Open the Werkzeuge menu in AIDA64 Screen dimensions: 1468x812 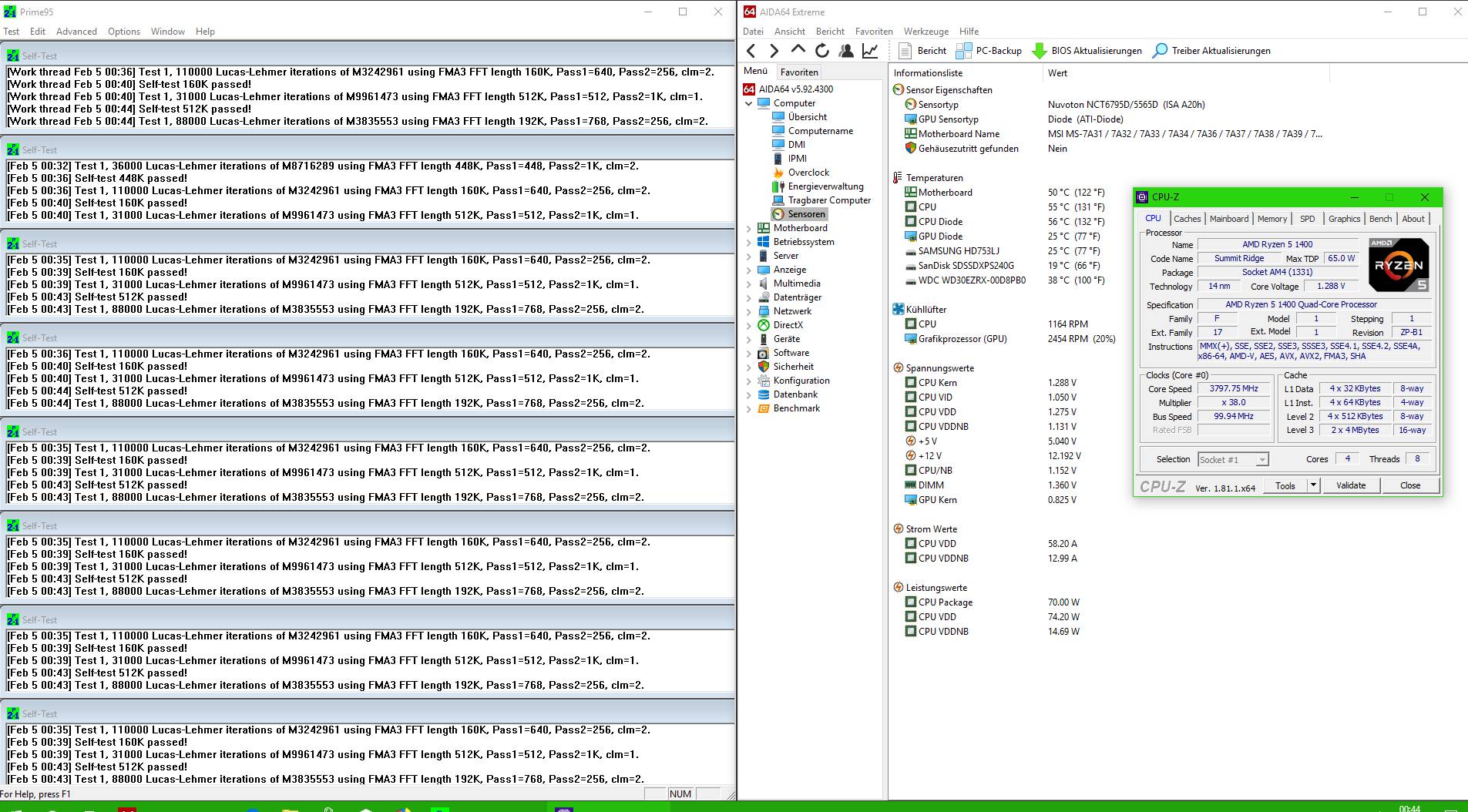pyautogui.click(x=926, y=32)
